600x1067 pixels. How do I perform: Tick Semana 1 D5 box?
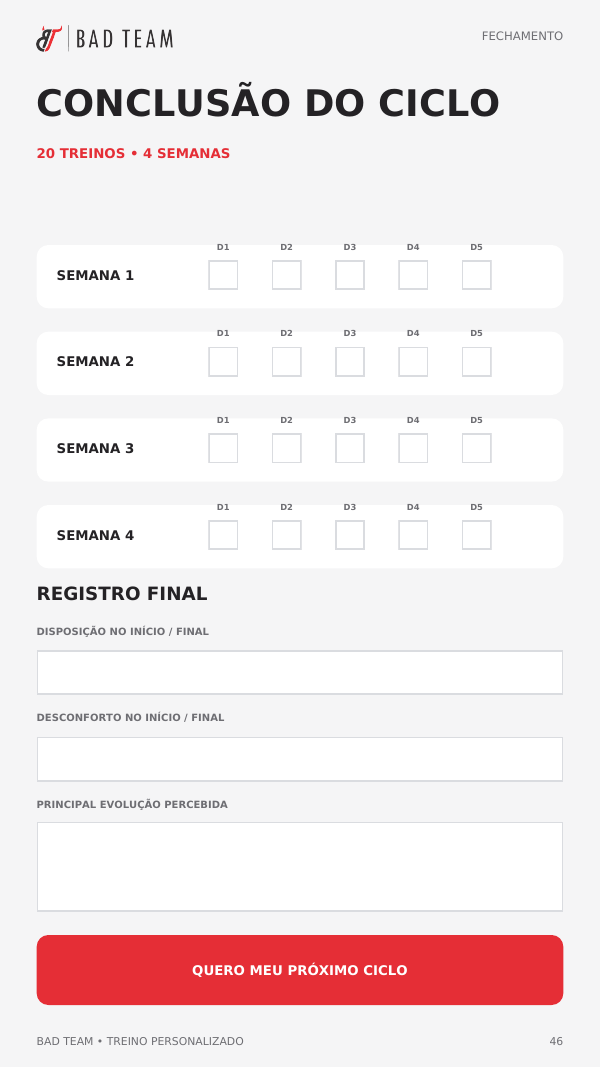coord(476,275)
